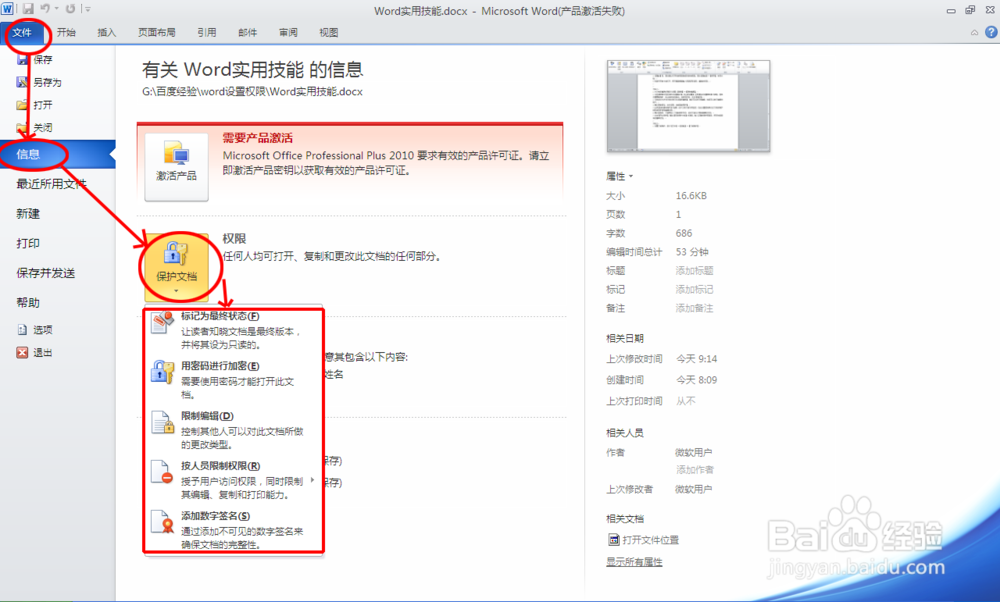
Task: Click 显示所有属性 link
Action: tap(634, 562)
